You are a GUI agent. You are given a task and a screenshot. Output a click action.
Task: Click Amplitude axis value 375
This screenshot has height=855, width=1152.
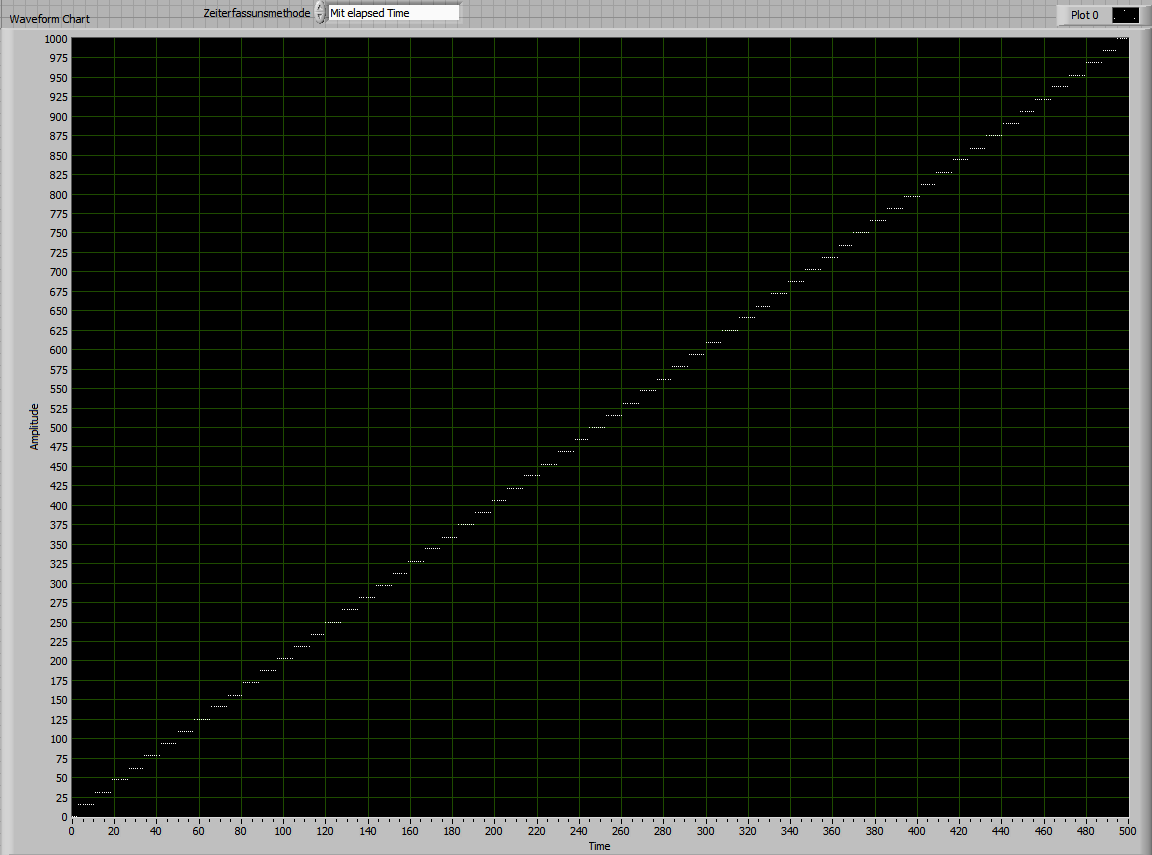tap(59, 524)
